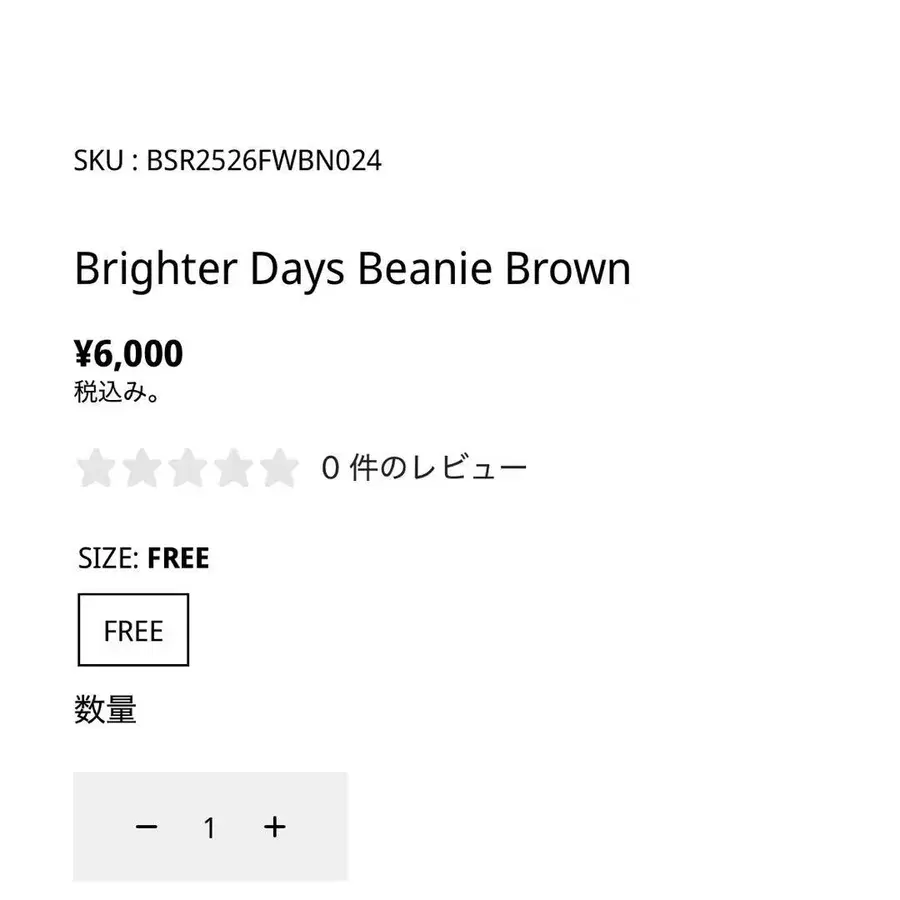Screen dimensions: 900x900
Task: Open the 0 件のレビュー reviews link
Action: (x=424, y=468)
